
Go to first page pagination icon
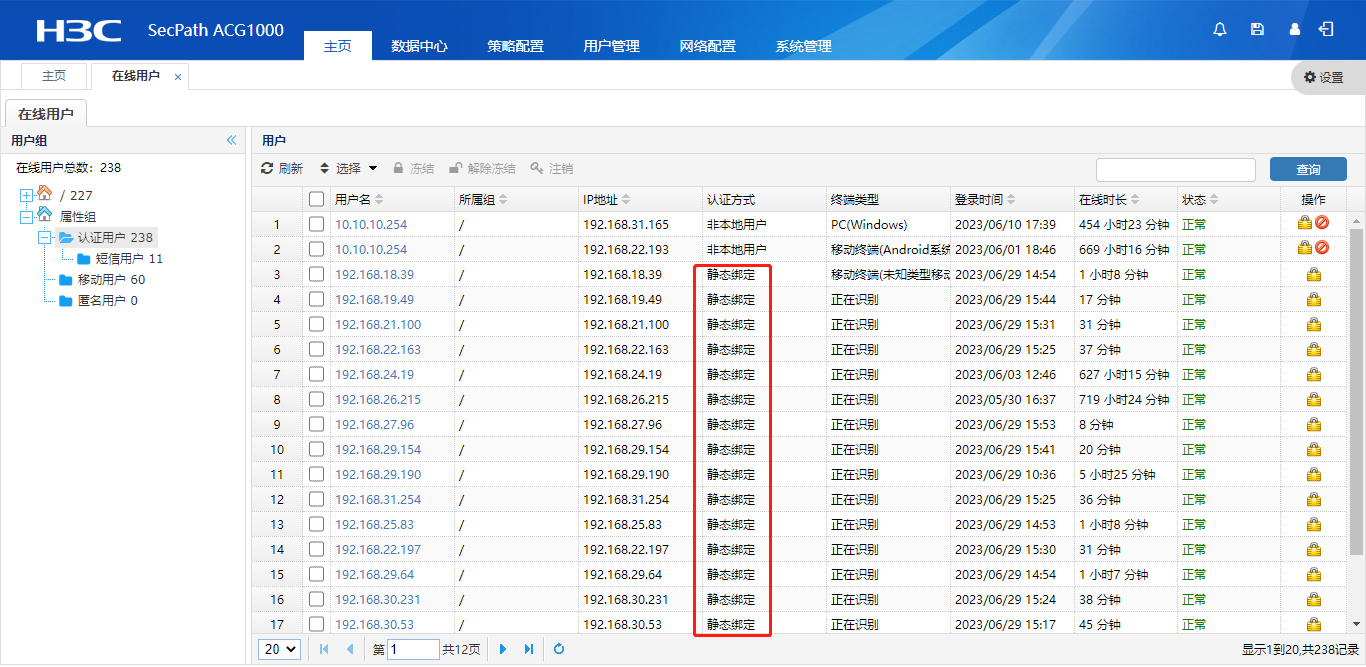point(324,649)
